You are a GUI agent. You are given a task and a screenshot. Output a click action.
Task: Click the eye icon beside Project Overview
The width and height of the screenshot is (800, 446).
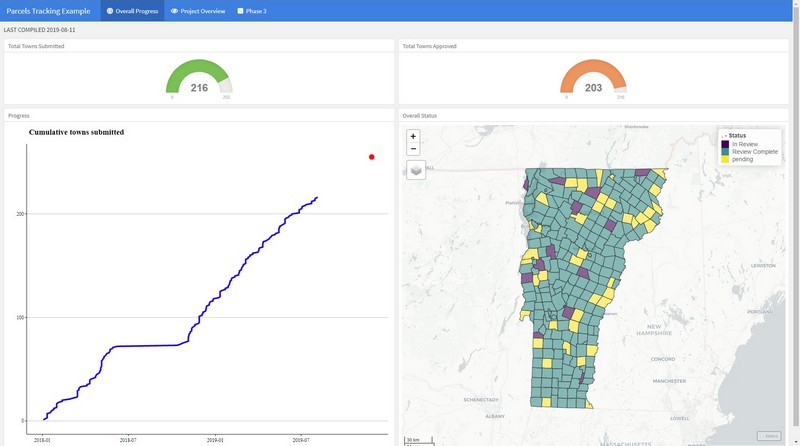tap(174, 11)
